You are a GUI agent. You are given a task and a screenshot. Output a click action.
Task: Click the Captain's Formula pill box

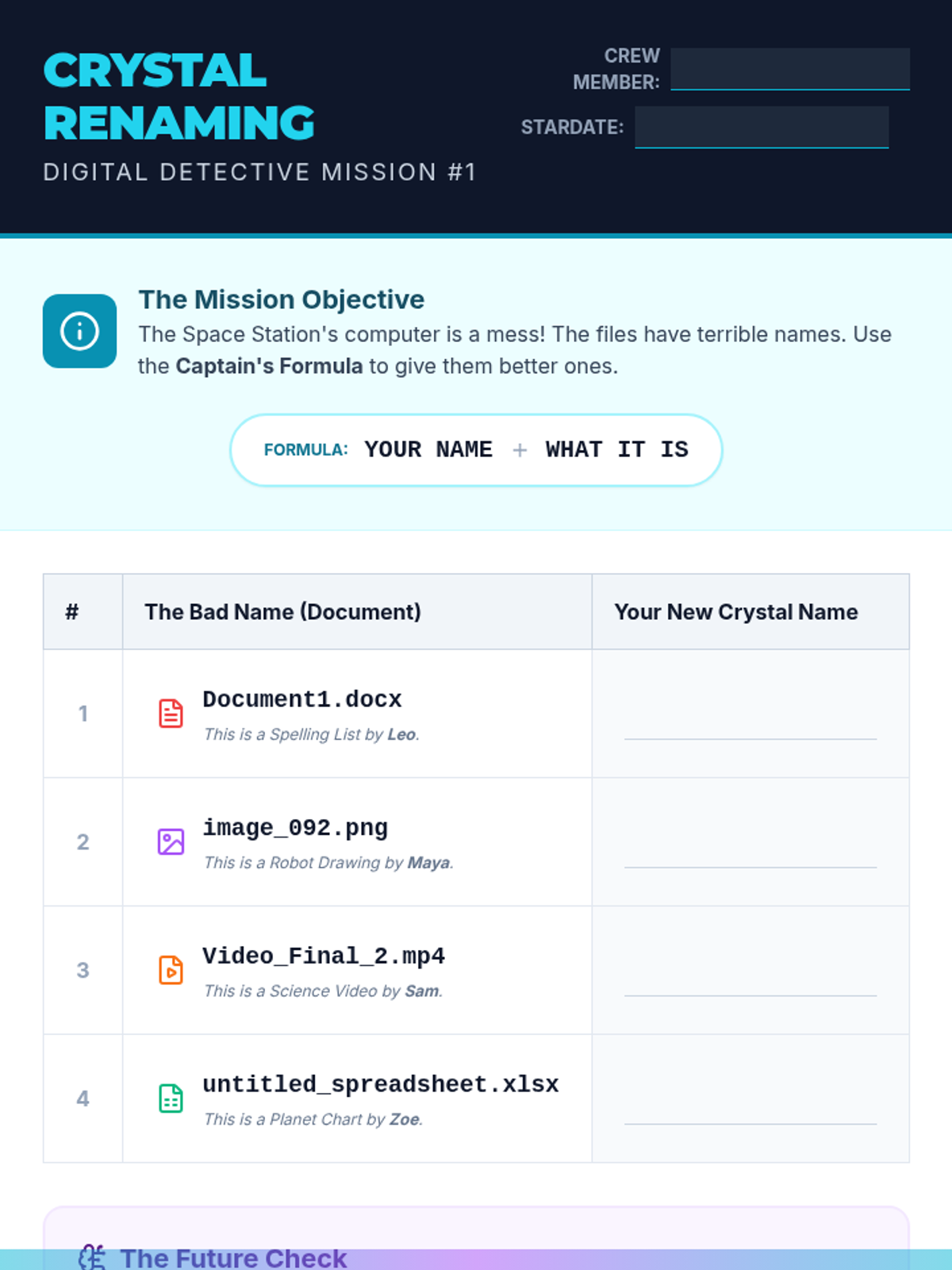[x=476, y=450]
